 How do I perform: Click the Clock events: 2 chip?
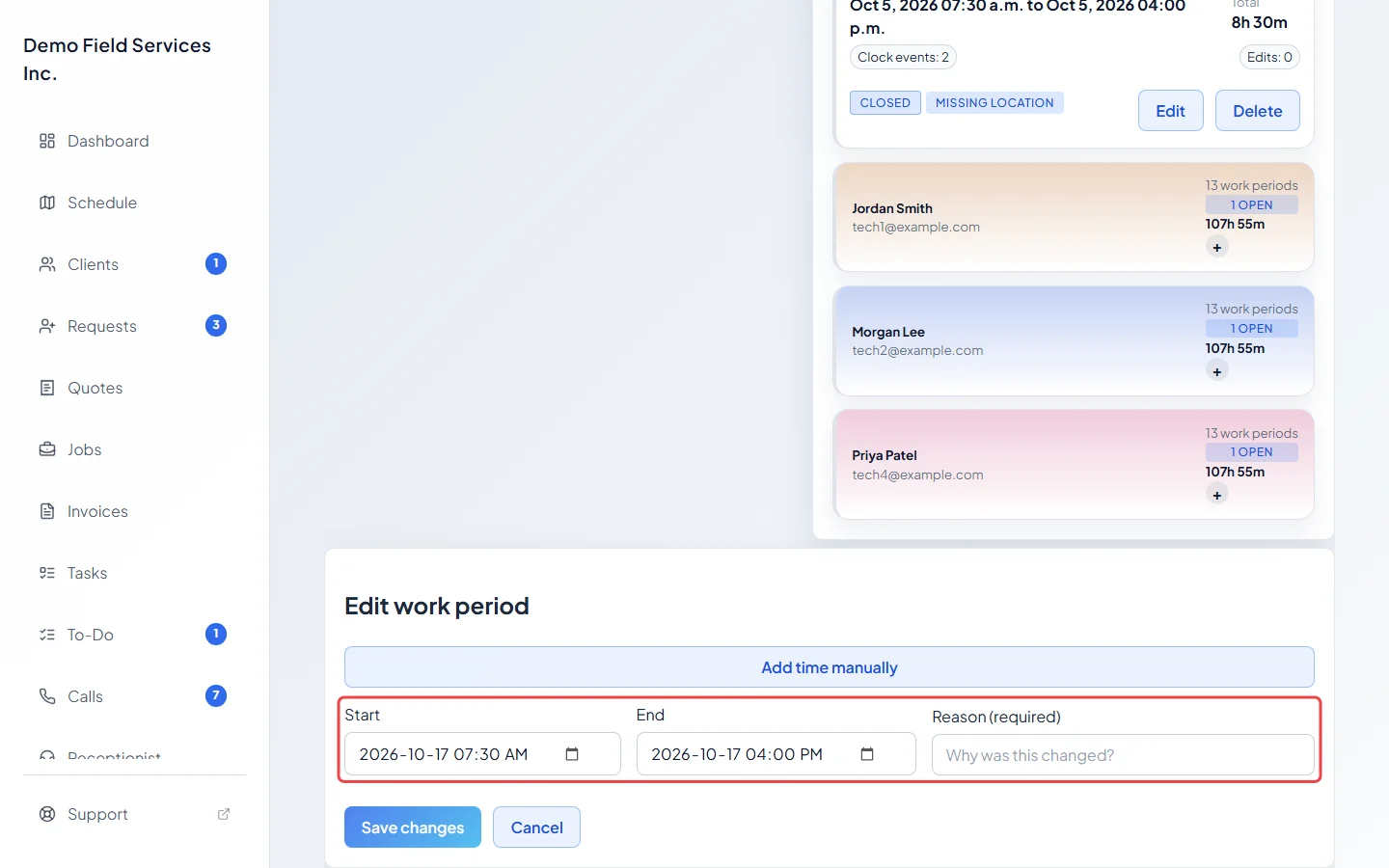tap(903, 57)
